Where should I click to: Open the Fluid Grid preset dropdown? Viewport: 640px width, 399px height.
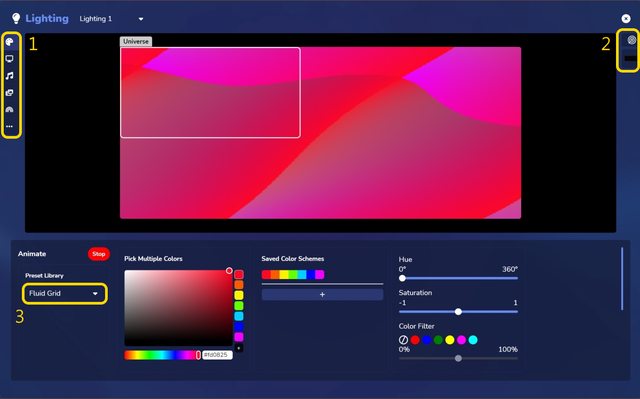pyautogui.click(x=65, y=293)
